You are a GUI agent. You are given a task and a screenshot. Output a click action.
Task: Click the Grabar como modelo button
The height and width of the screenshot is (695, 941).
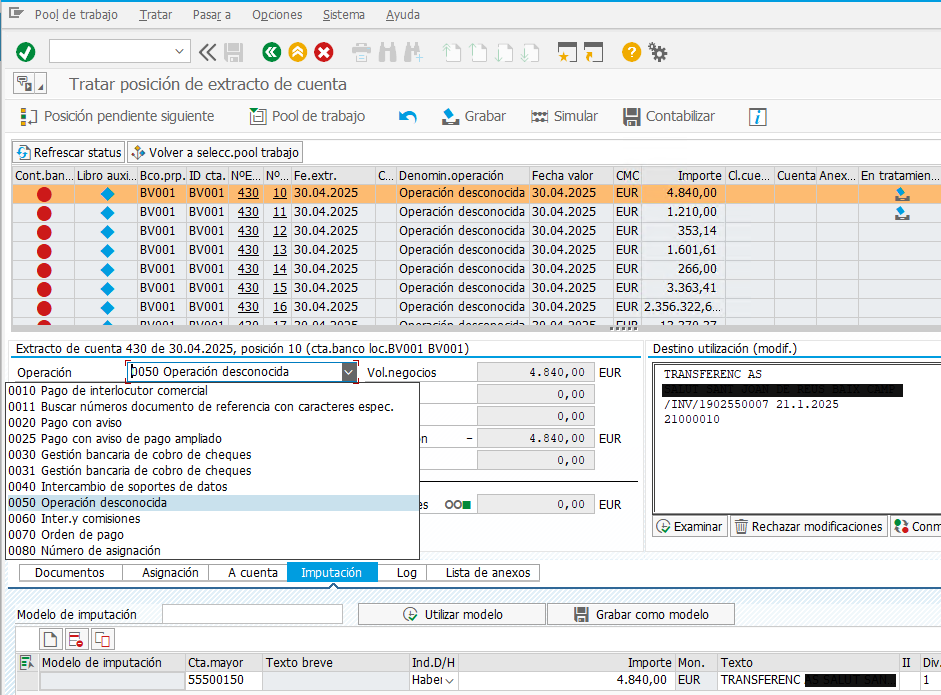click(641, 615)
